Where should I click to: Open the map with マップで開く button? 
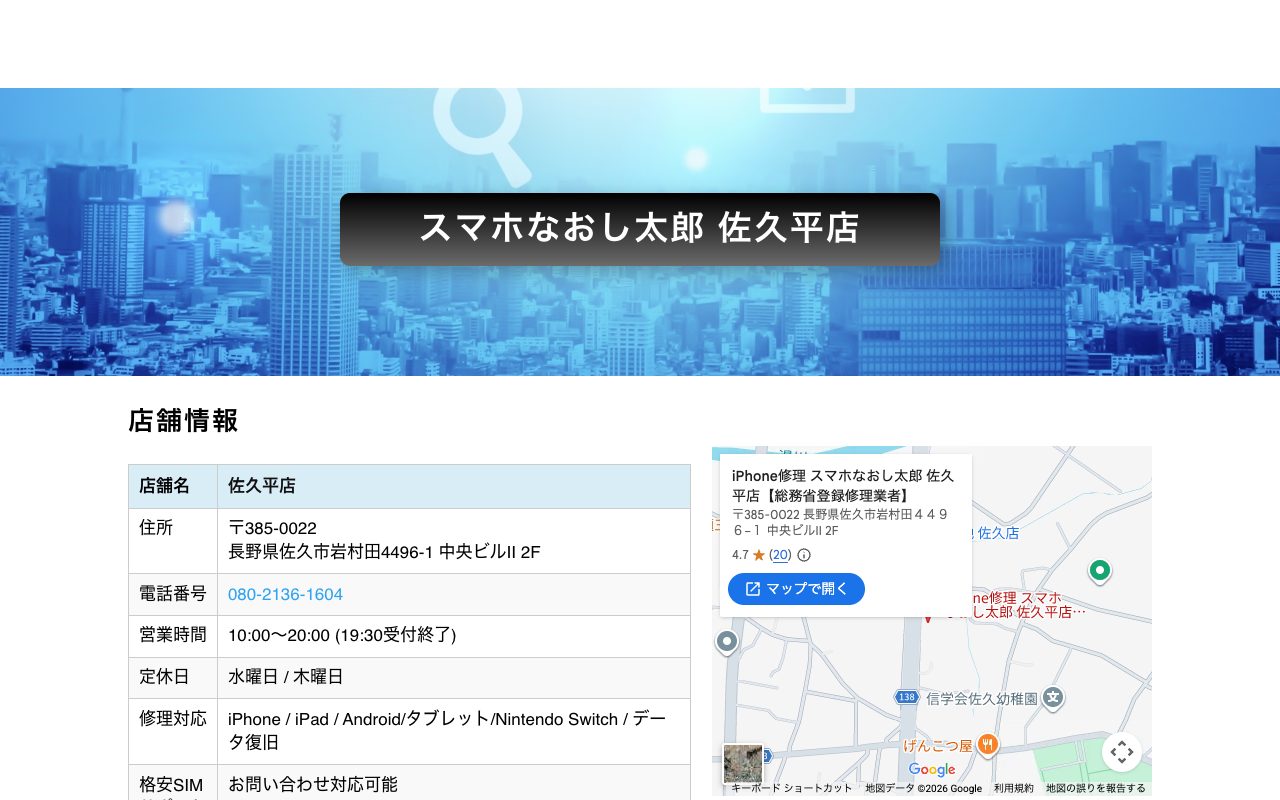[796, 589]
